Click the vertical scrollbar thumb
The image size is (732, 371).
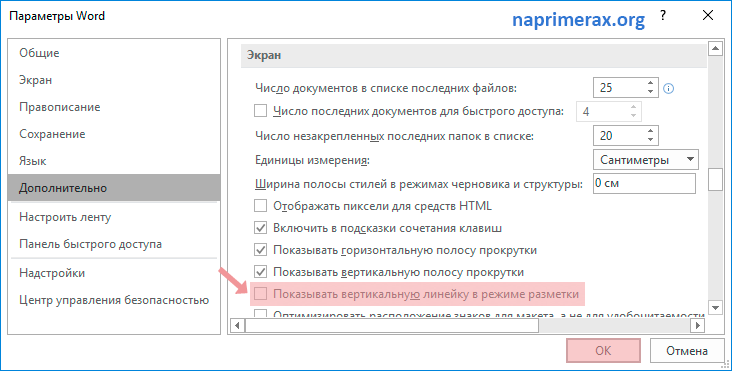pyautogui.click(x=715, y=180)
